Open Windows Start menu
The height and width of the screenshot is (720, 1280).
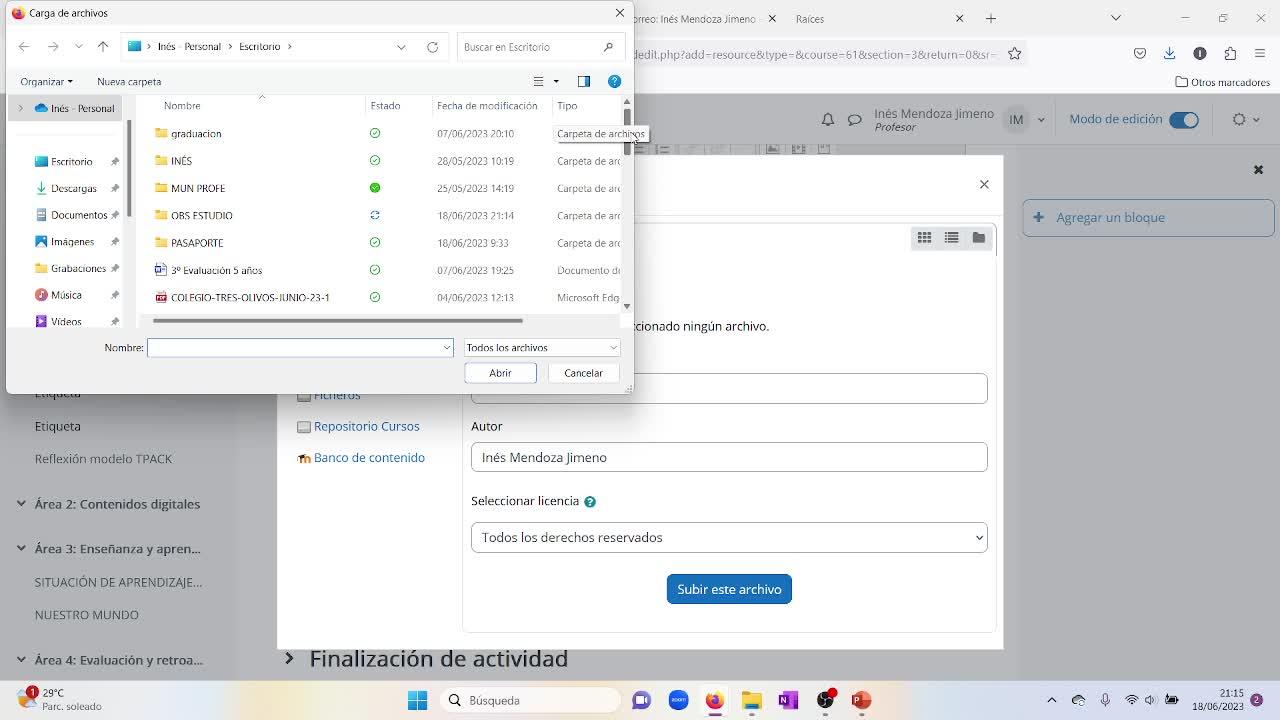tap(418, 700)
